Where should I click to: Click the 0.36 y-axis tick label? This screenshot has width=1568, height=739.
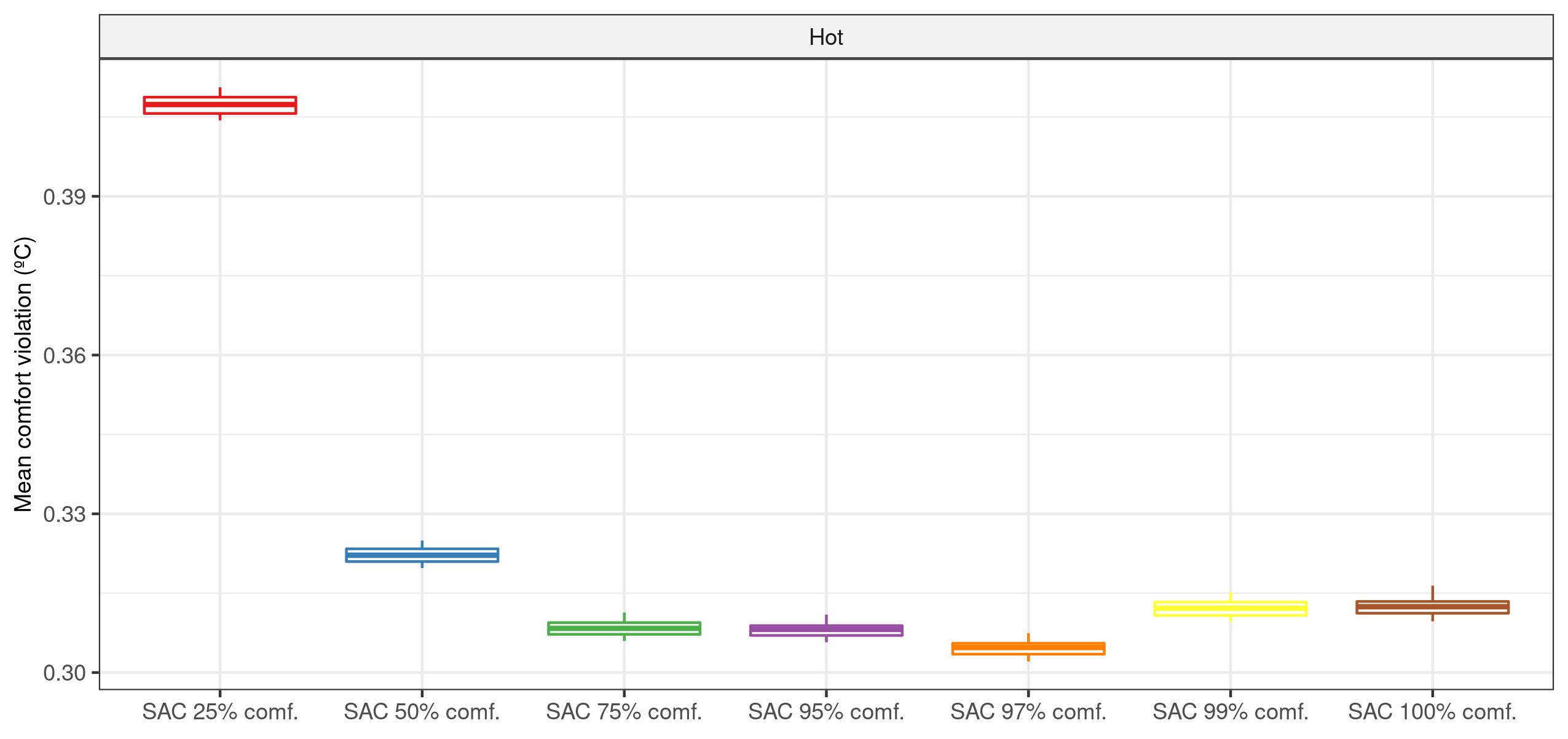65,355
